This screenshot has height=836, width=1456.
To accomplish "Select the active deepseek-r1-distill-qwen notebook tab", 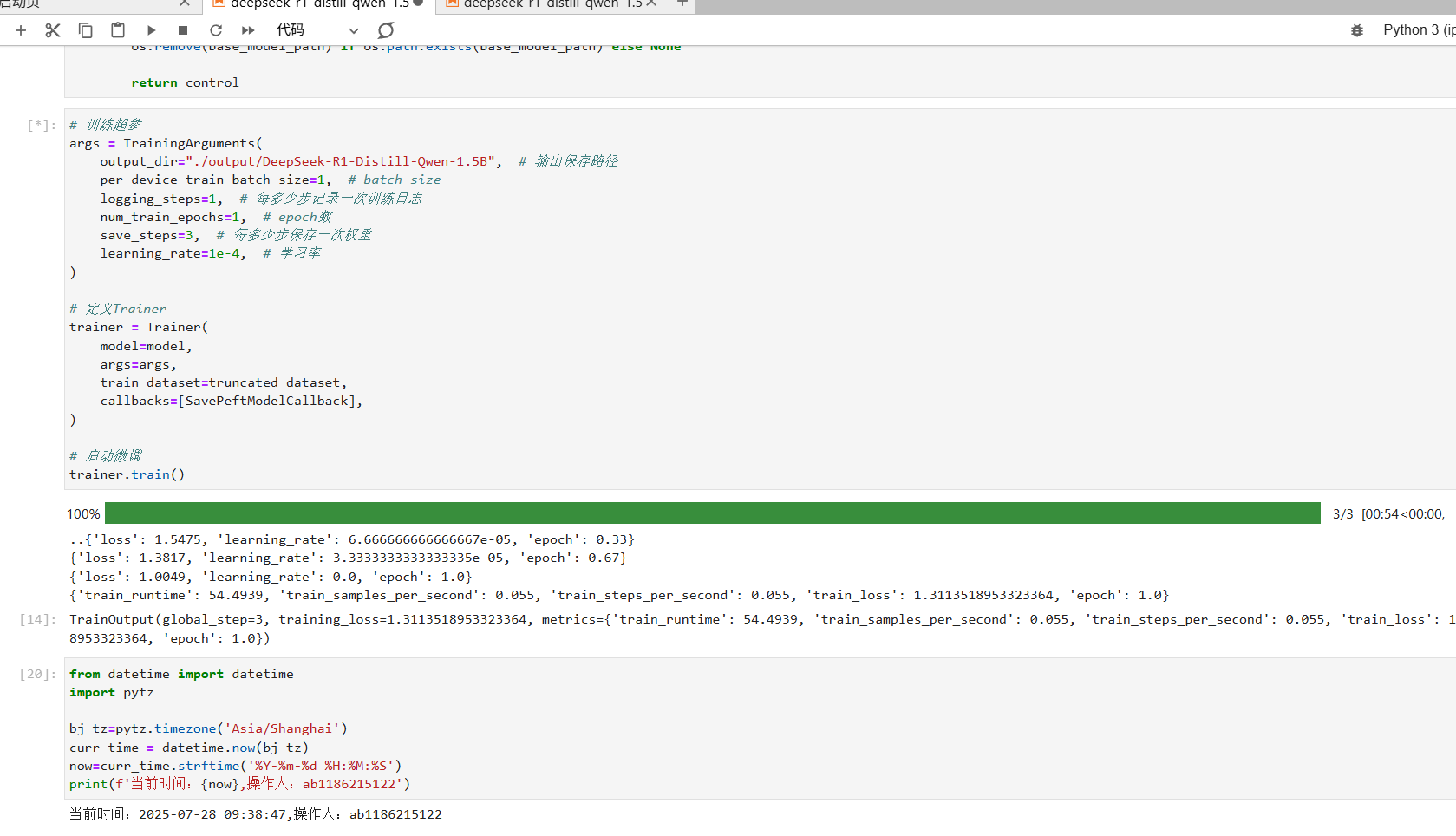I will click(318, 4).
